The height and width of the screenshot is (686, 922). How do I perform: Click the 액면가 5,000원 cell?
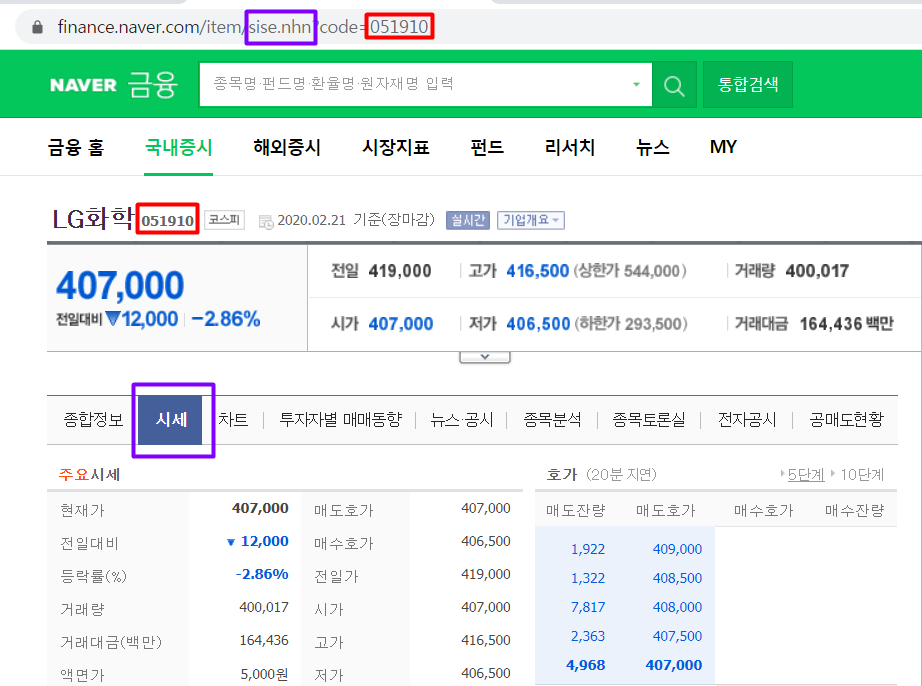(x=264, y=674)
